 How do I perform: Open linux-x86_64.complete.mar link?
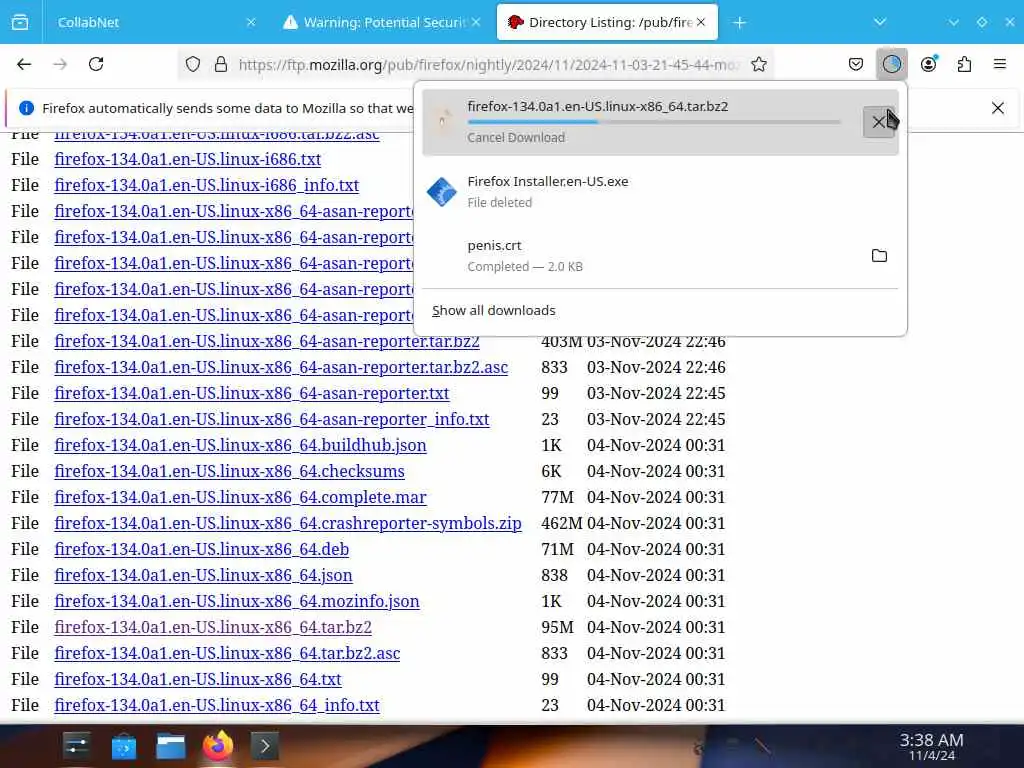coord(240,498)
